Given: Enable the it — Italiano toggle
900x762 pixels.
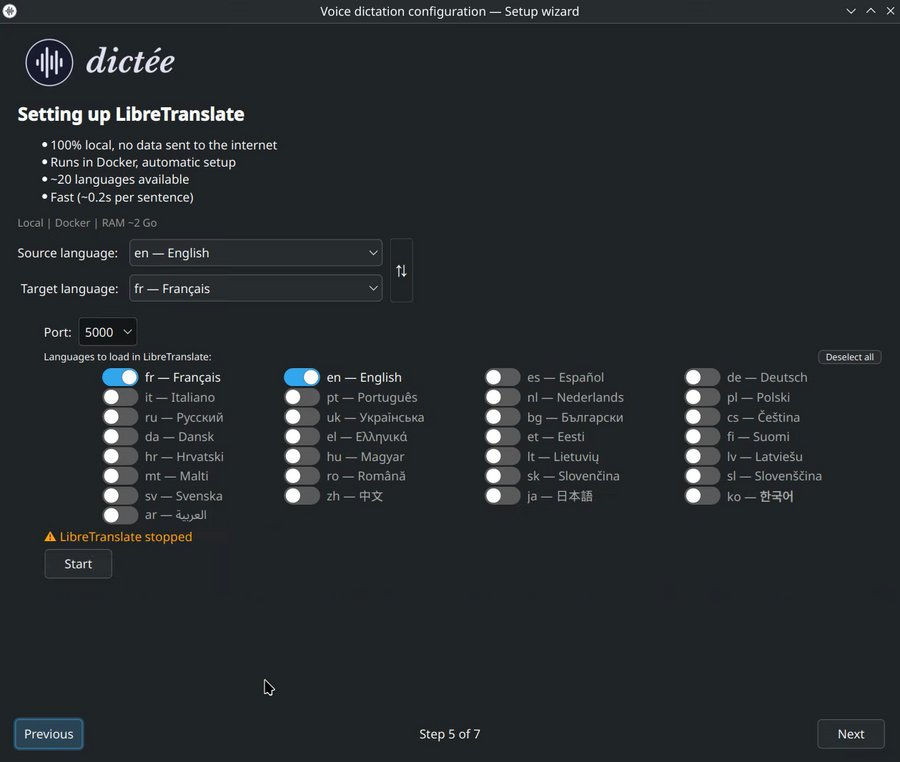Looking at the screenshot, I should click(121, 397).
